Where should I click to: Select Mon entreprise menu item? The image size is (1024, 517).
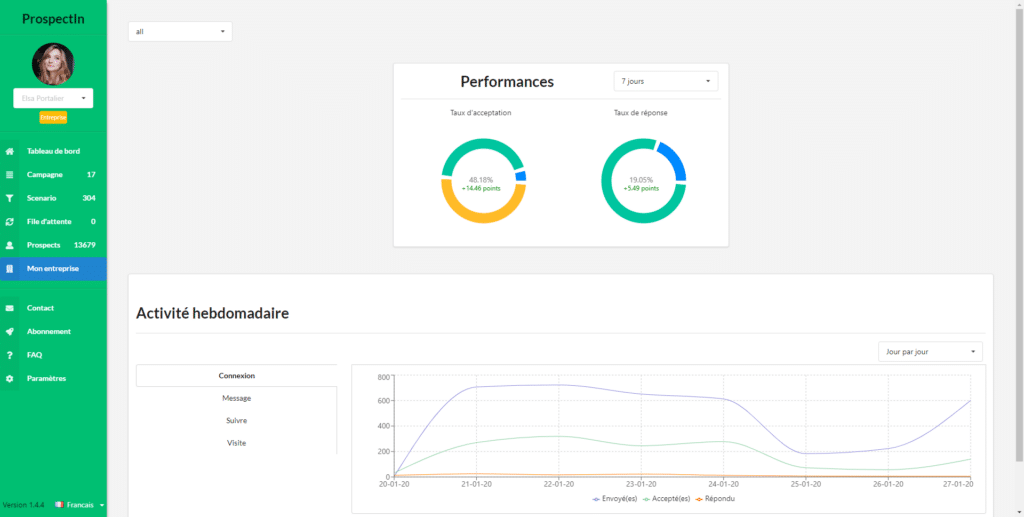coord(54,269)
